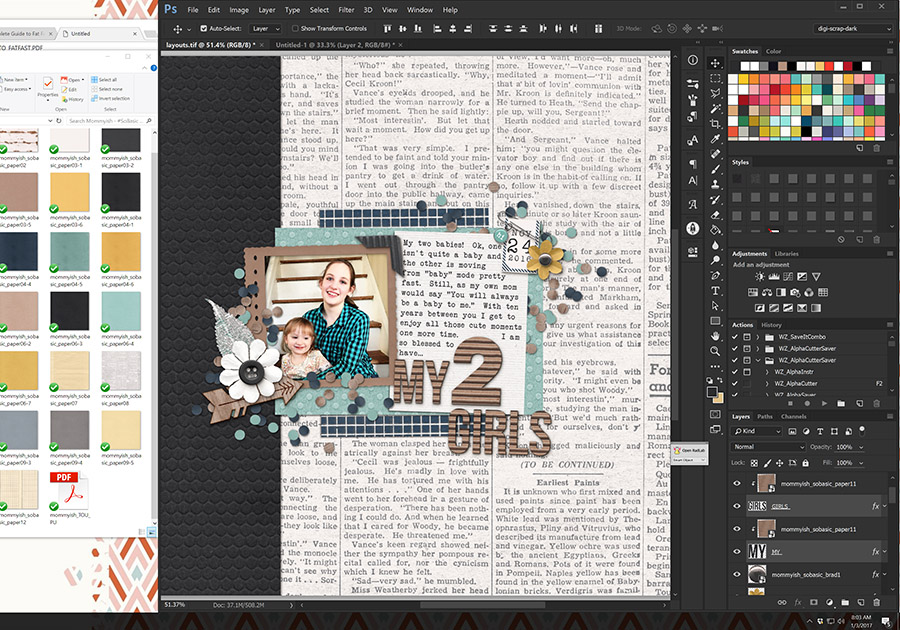Open the Opacity value dropdown arrow

(861, 447)
